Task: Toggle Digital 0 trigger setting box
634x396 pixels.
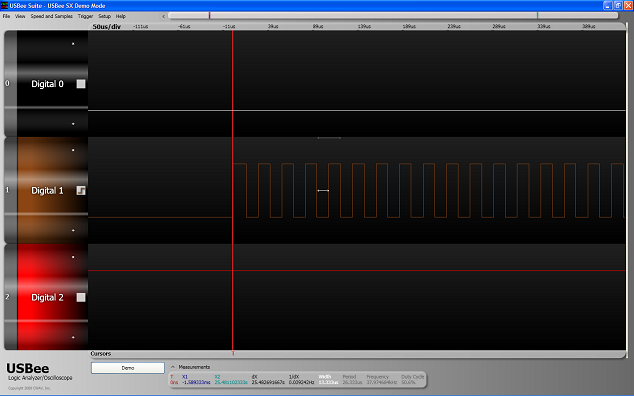Action: [x=81, y=84]
